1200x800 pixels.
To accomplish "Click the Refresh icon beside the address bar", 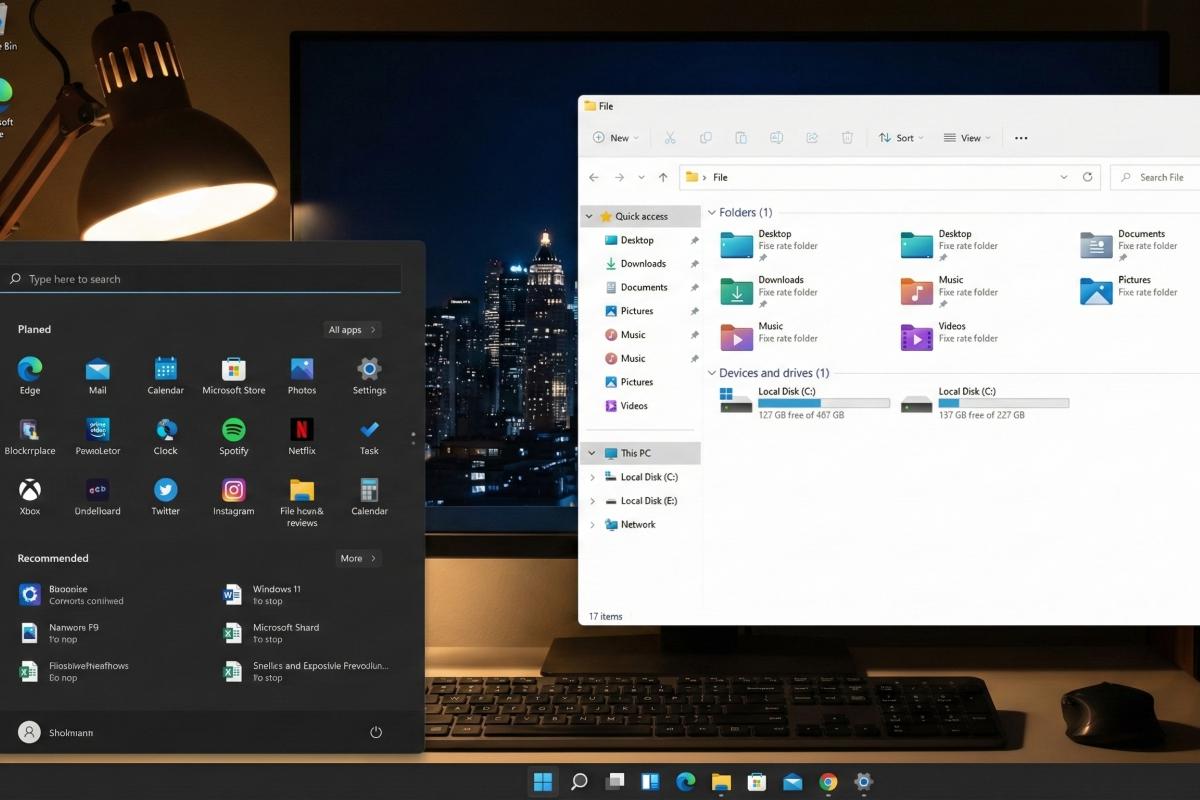I will tap(1087, 177).
